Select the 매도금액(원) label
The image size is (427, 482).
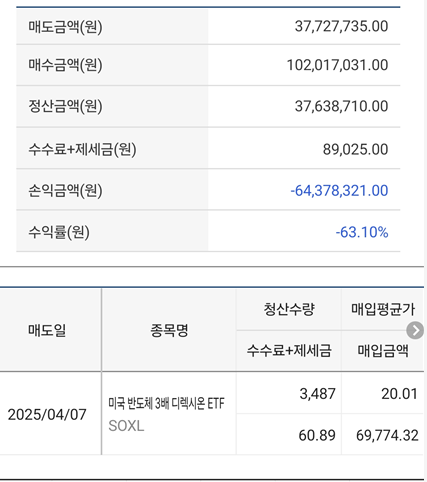point(65,27)
